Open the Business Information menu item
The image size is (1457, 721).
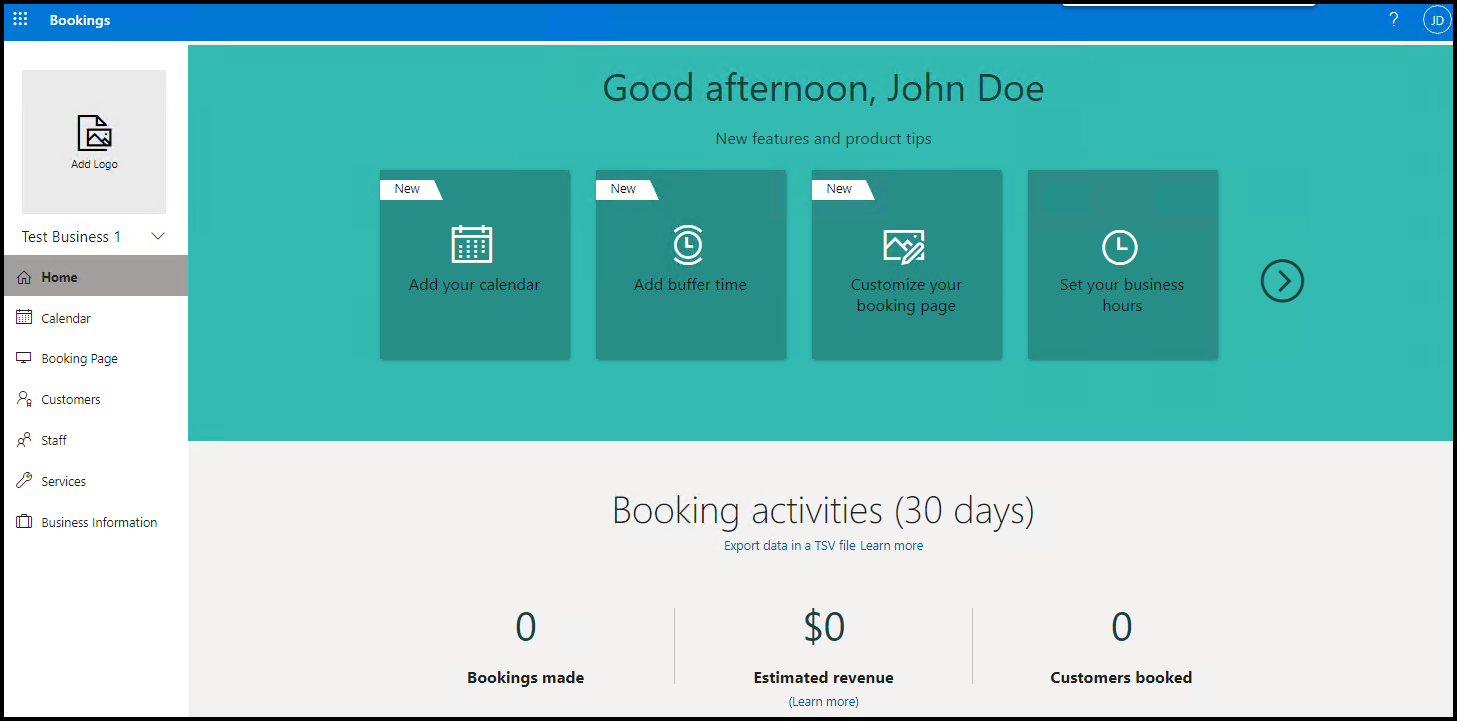tap(96, 522)
